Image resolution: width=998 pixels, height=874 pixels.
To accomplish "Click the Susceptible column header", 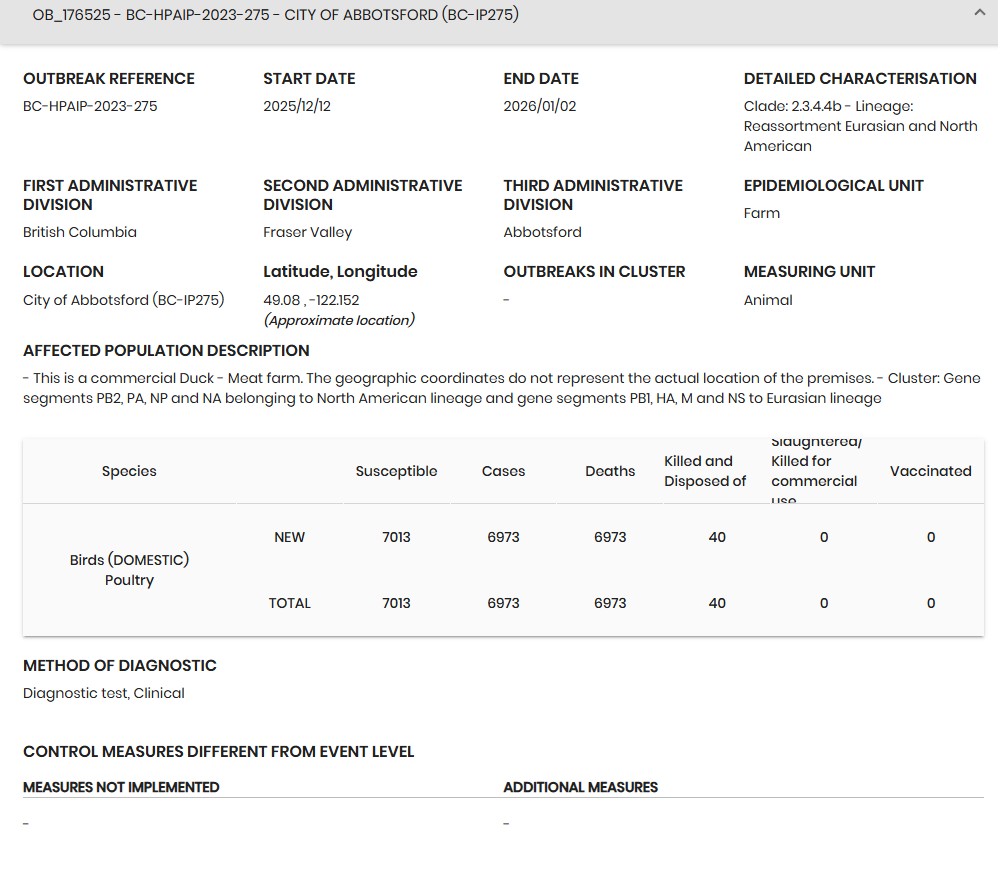I will click(396, 471).
